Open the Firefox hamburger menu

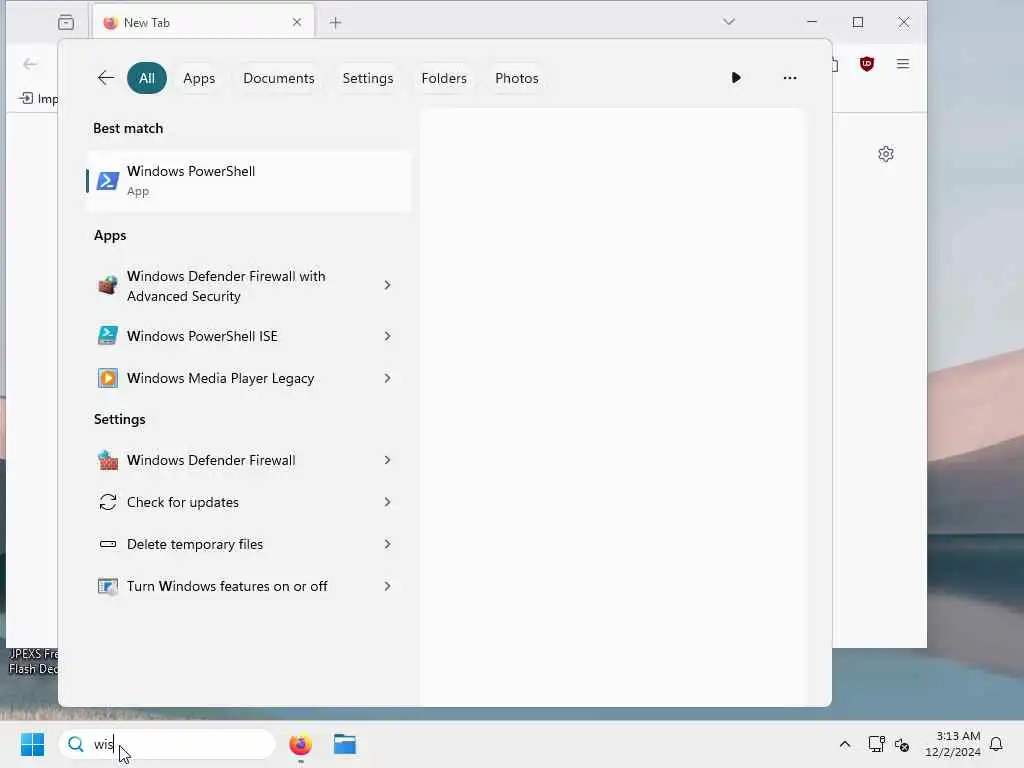coord(903,63)
